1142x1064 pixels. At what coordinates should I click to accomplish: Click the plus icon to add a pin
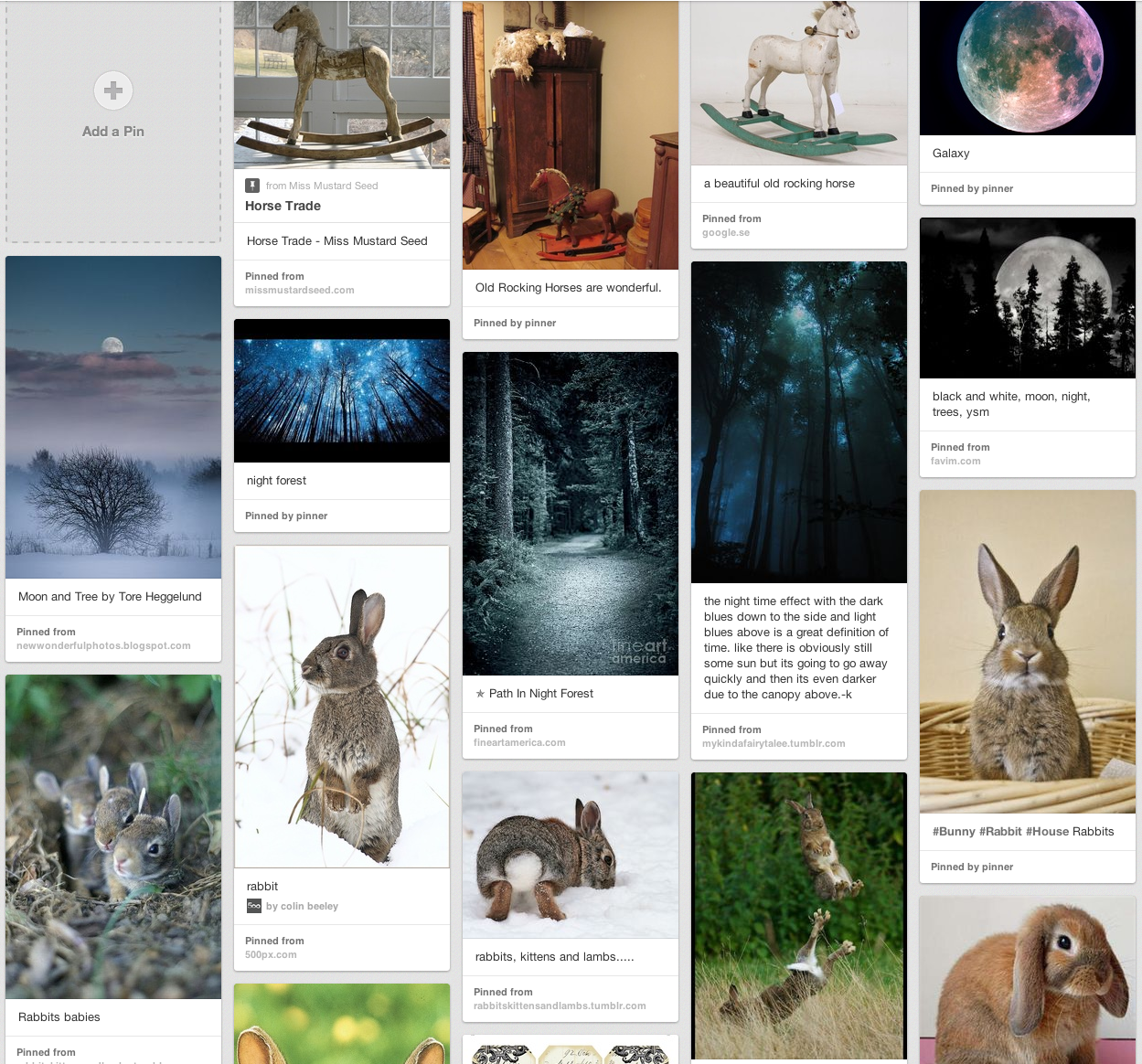point(113,90)
